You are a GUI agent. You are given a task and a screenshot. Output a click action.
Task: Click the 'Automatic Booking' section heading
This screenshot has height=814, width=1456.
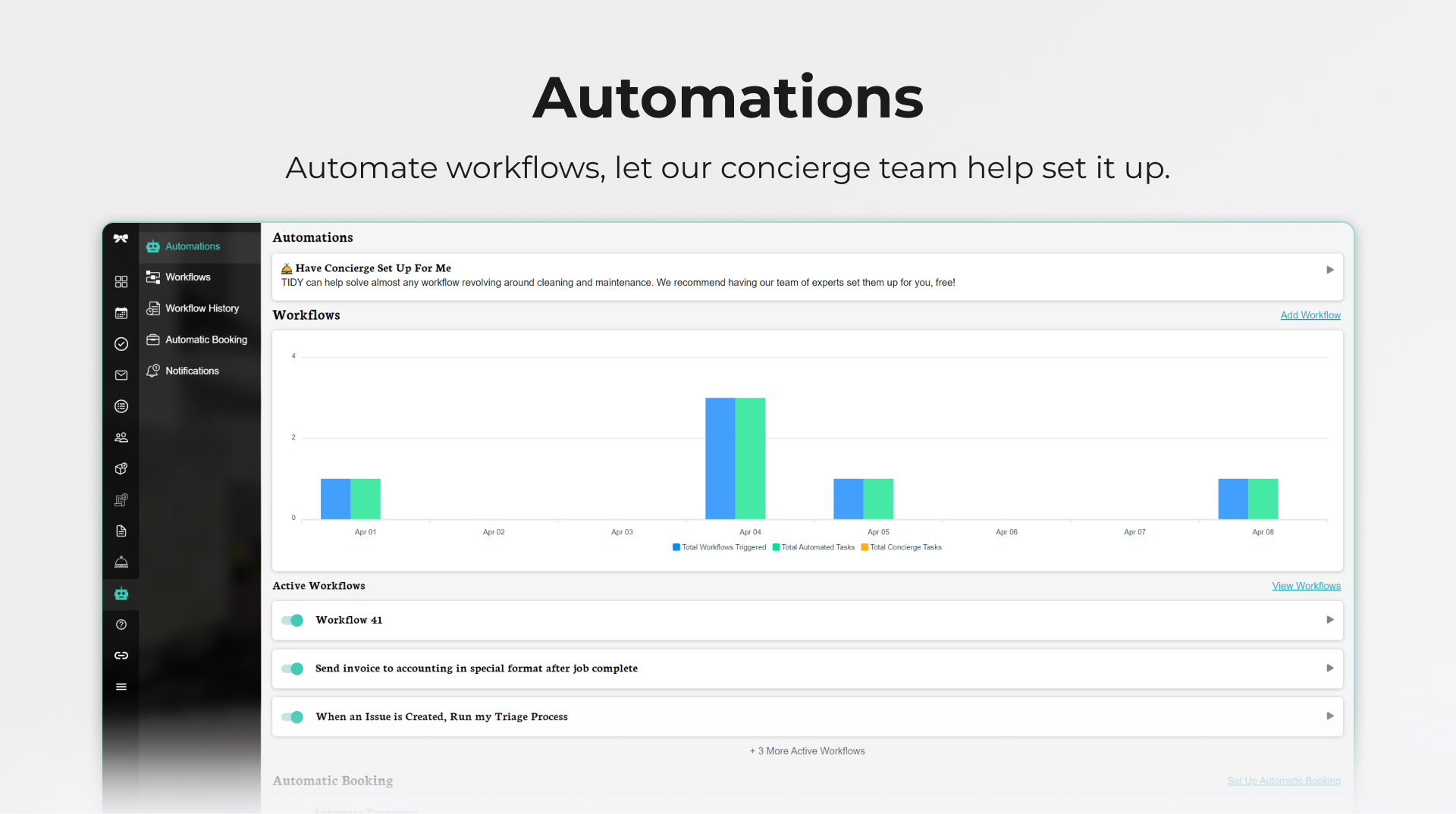coord(333,781)
